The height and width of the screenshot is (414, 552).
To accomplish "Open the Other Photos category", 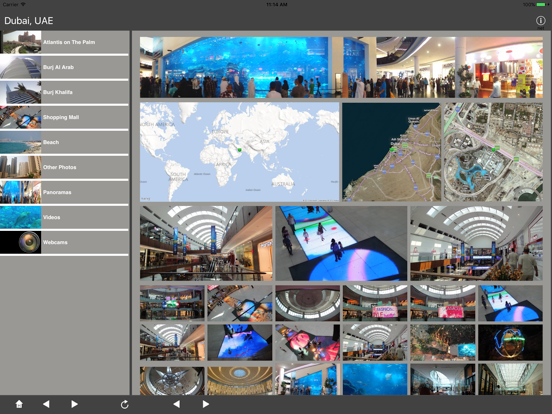I will (x=64, y=167).
